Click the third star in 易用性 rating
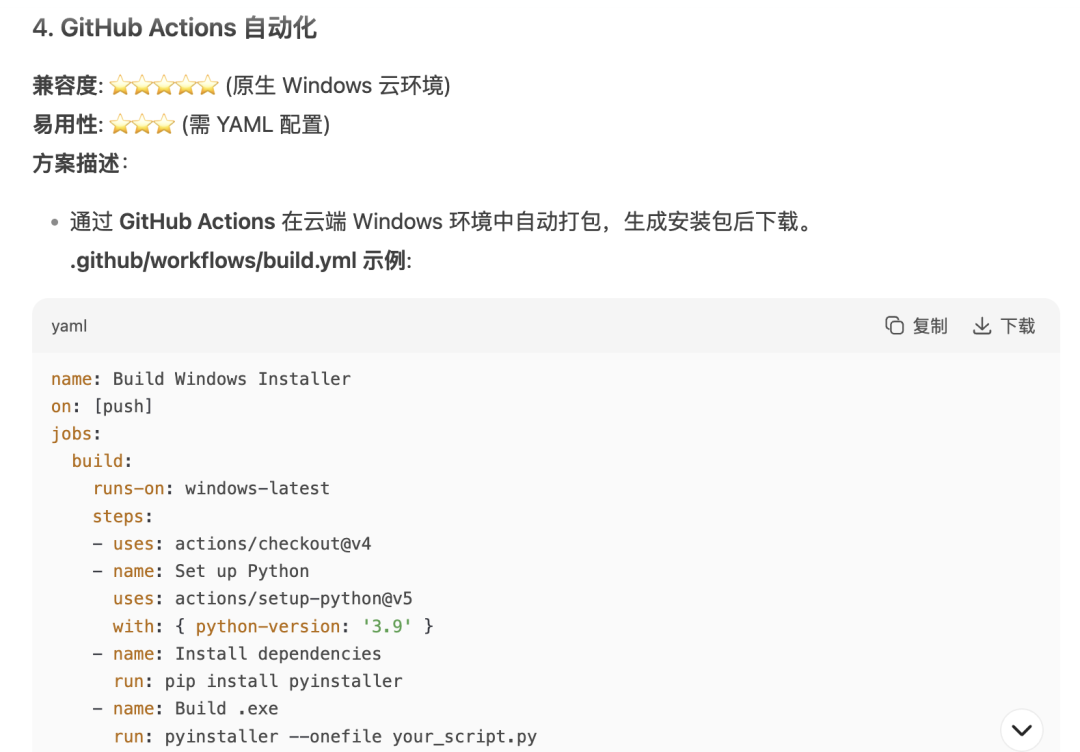Image resolution: width=1080 pixels, height=752 pixels. click(164, 125)
